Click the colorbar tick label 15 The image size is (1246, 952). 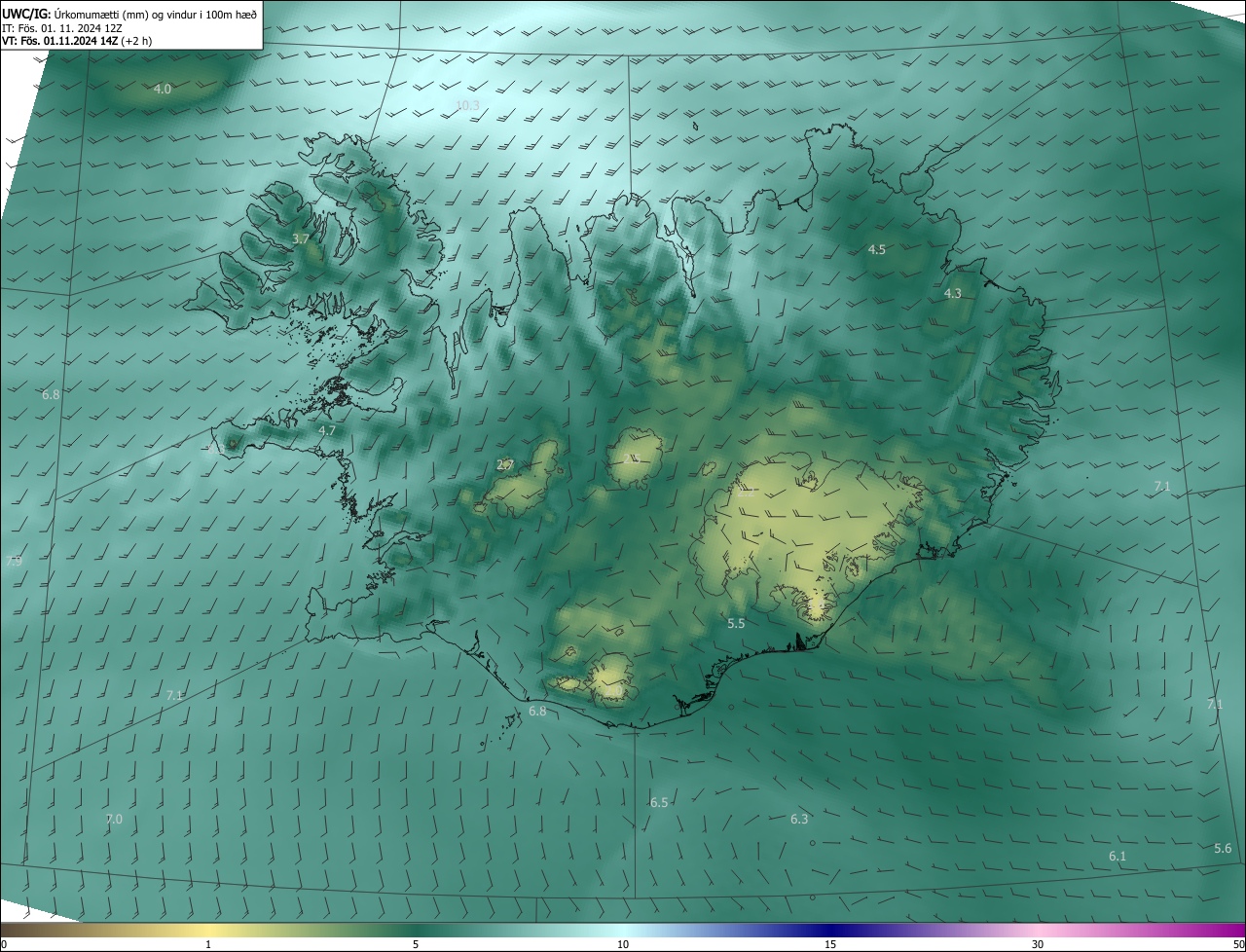click(830, 944)
